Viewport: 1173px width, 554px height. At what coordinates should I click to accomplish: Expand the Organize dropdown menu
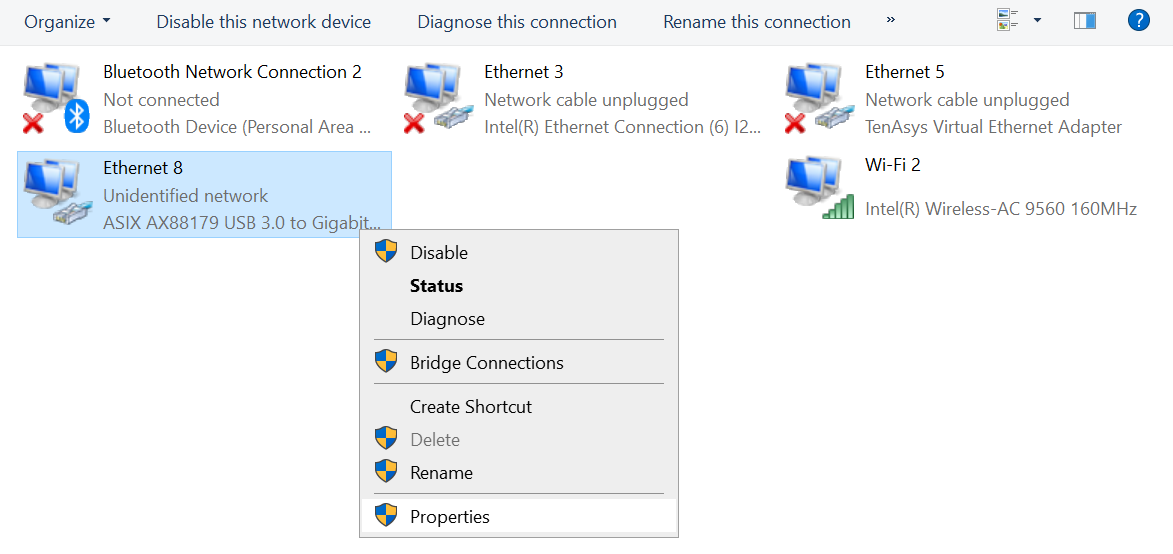[67, 21]
